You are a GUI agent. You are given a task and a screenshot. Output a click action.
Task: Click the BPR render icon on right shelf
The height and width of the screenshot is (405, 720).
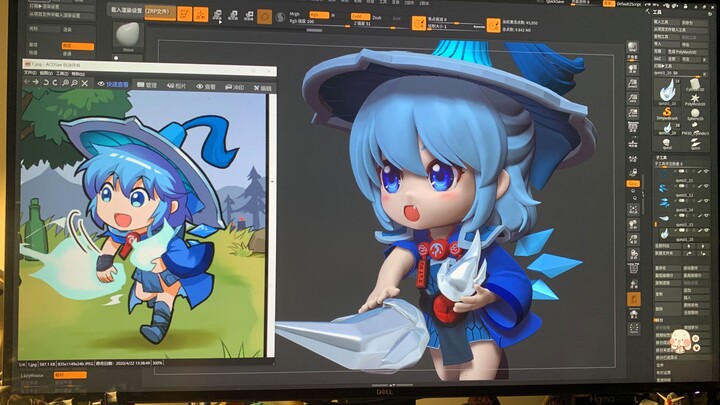[x=633, y=46]
